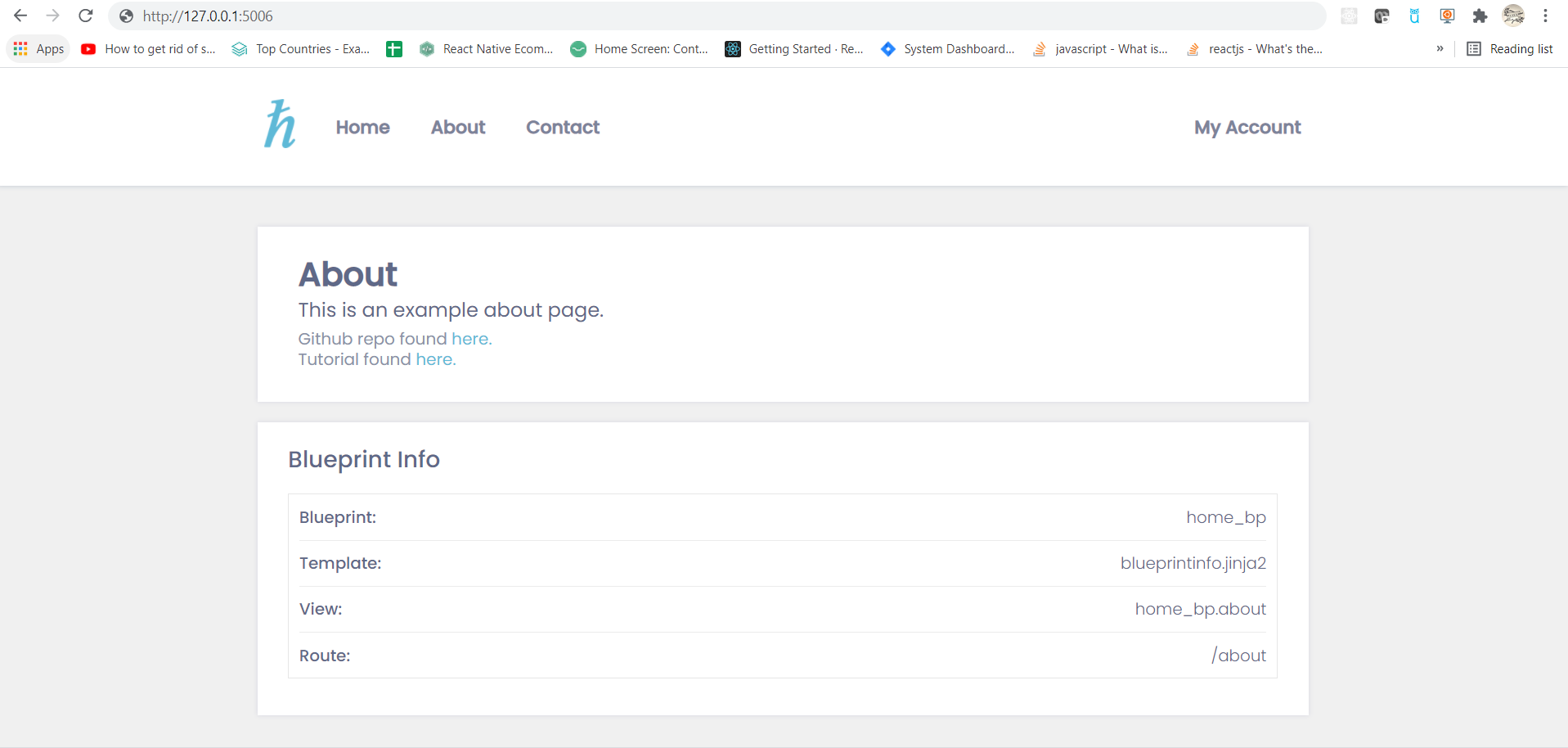Open the 'Top Countries - Exa...' bookmark
Screen dimensions: 1568x748
pos(300,49)
